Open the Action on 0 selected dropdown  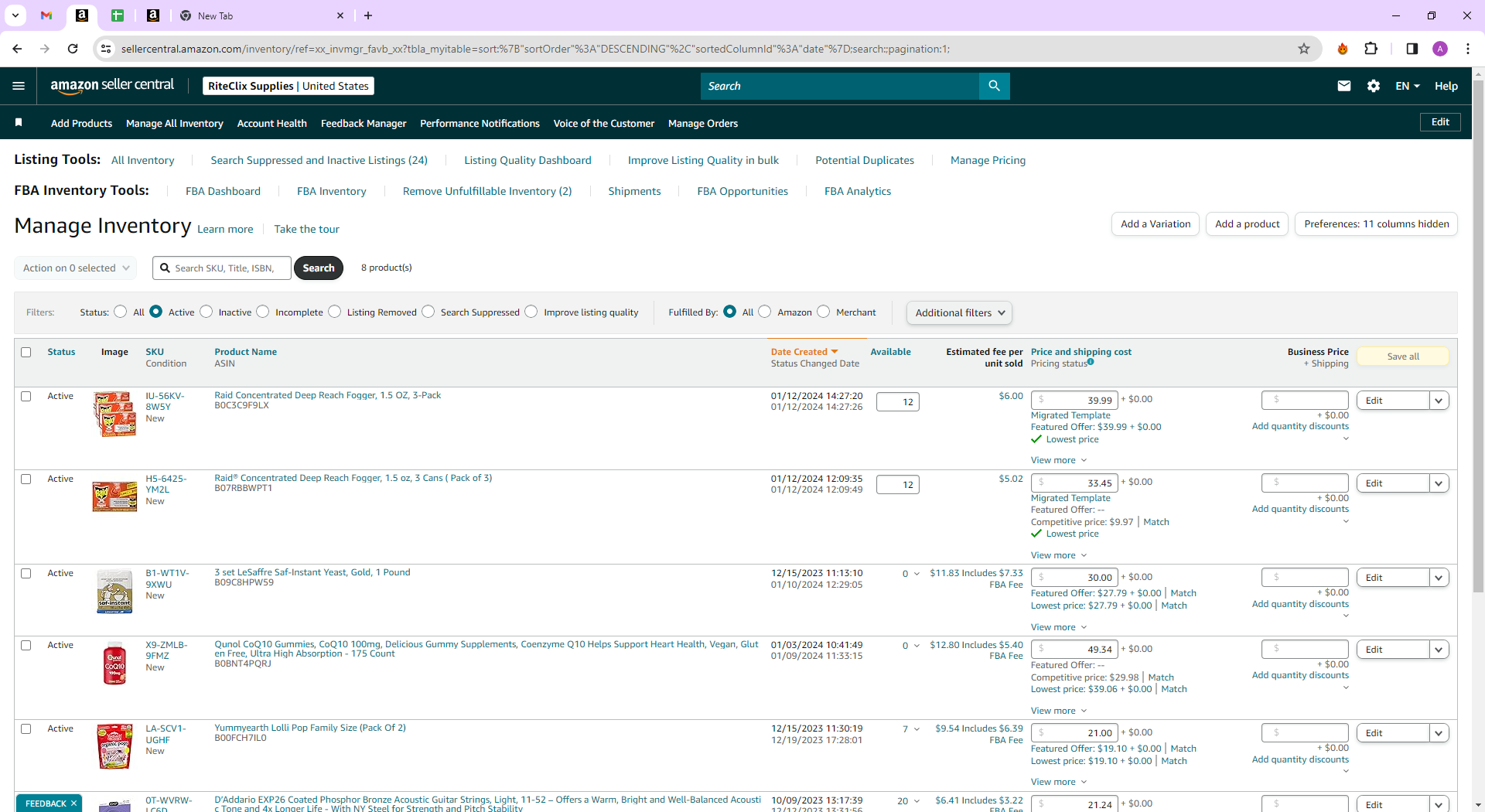tap(76, 268)
